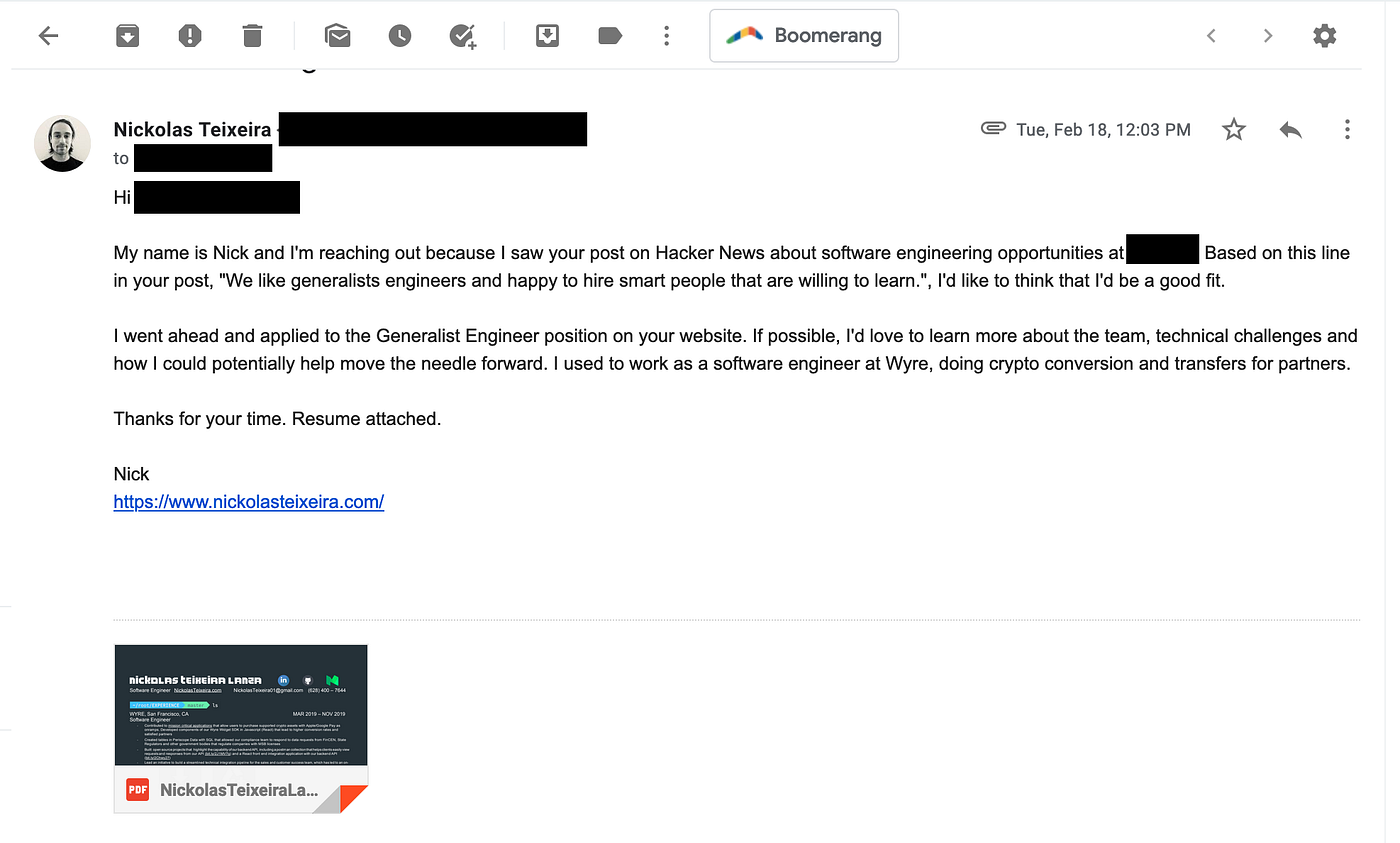Snooze this conversation
This screenshot has height=843, width=1400.
click(x=400, y=35)
